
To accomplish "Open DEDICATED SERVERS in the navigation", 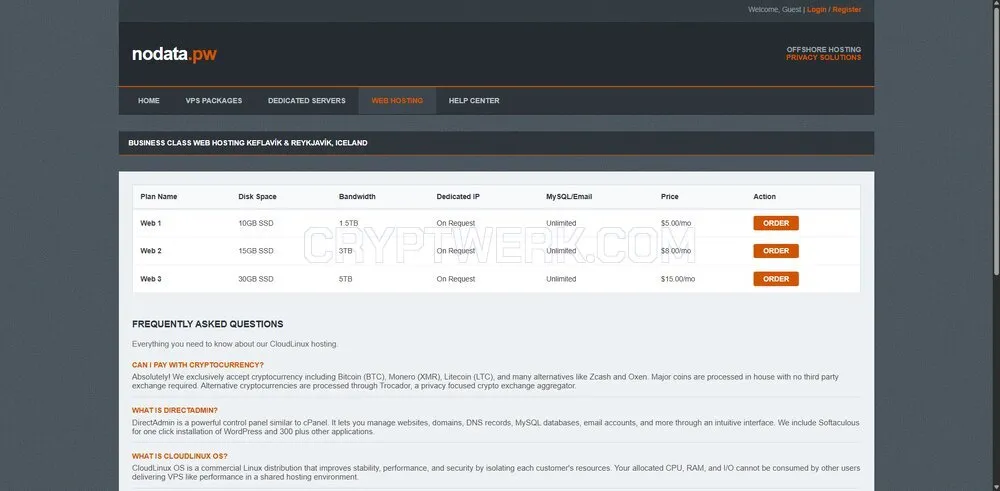I will coord(307,101).
